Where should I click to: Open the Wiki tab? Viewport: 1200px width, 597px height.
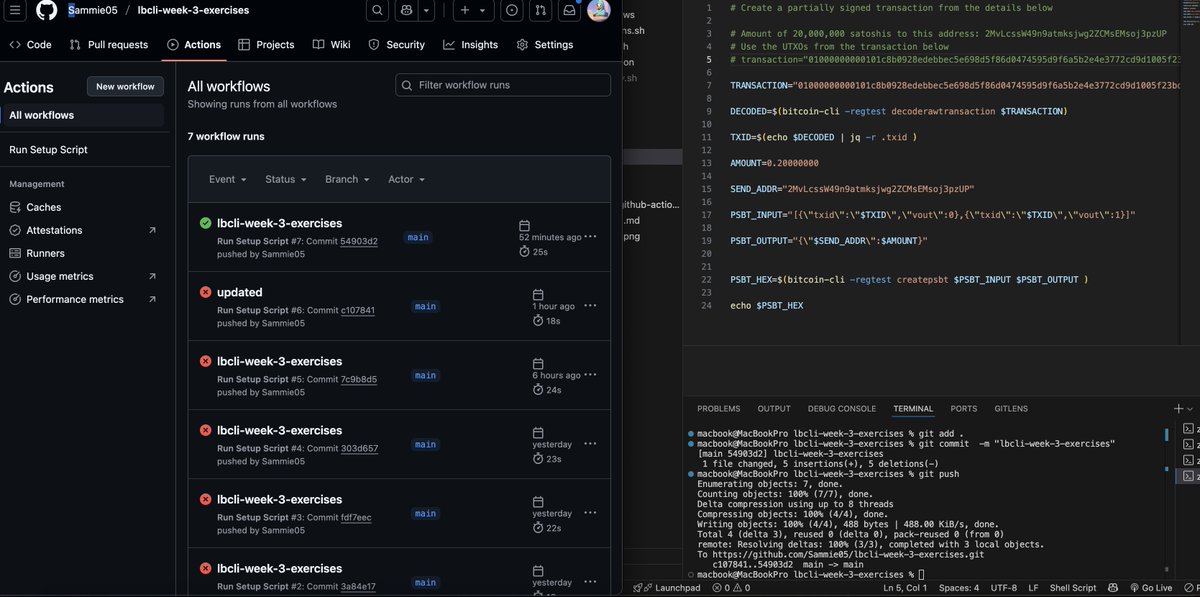[x=331, y=44]
